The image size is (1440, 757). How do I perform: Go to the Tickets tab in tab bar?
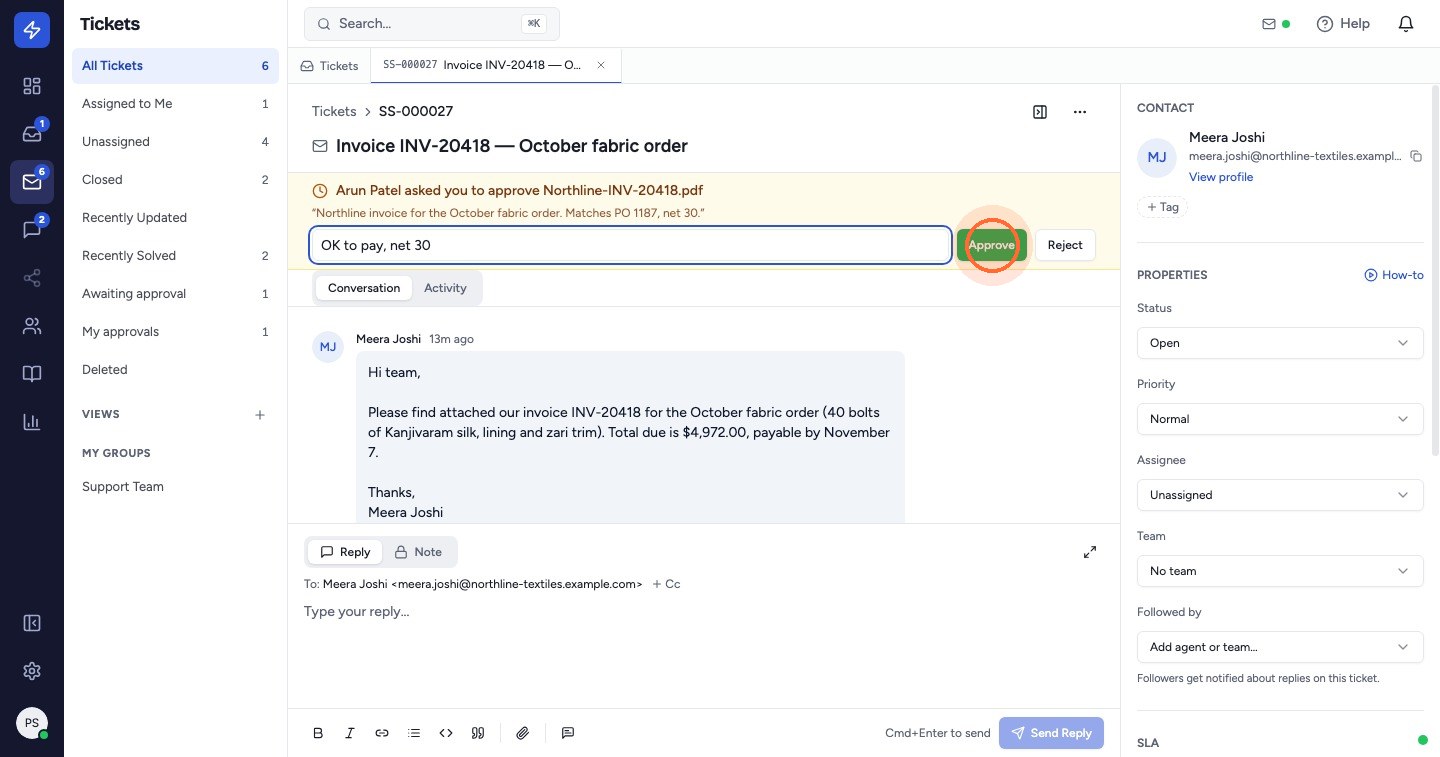pos(329,66)
